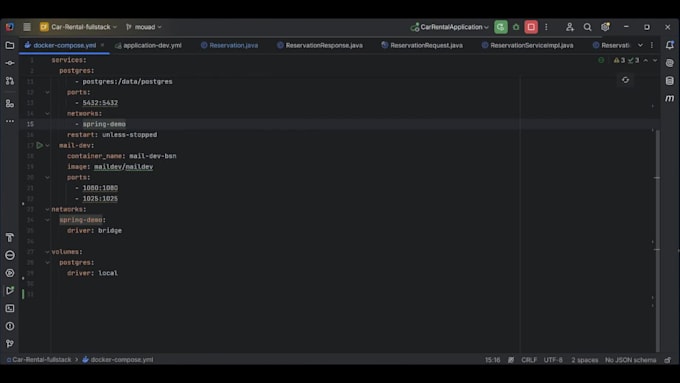Image resolution: width=680 pixels, height=383 pixels.
Task: Open the Car-Rental-fullstack project dropdown
Action: [x=78, y=27]
